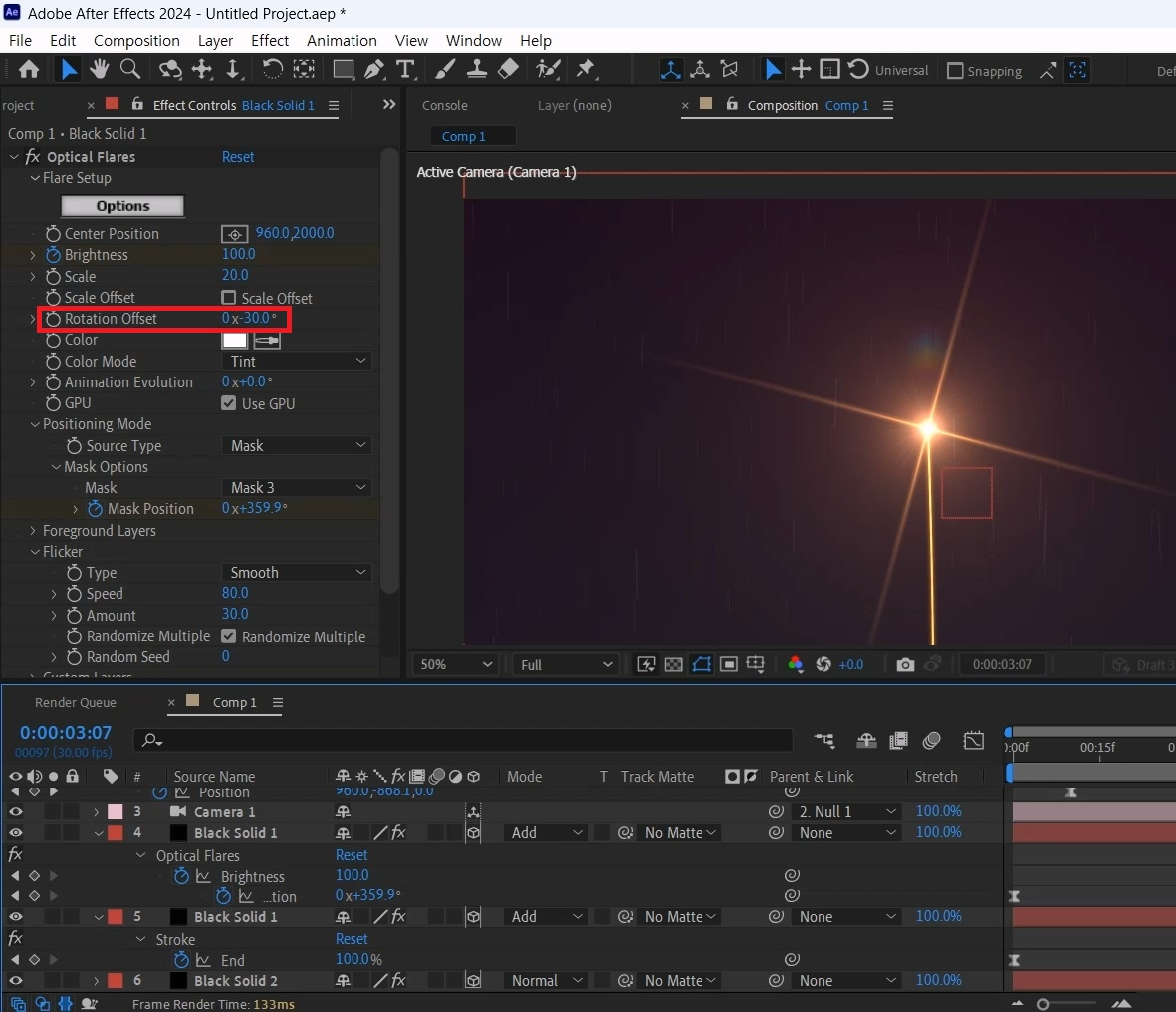Select the Puppet Pin tool
The width and height of the screenshot is (1176, 1012).
586,70
